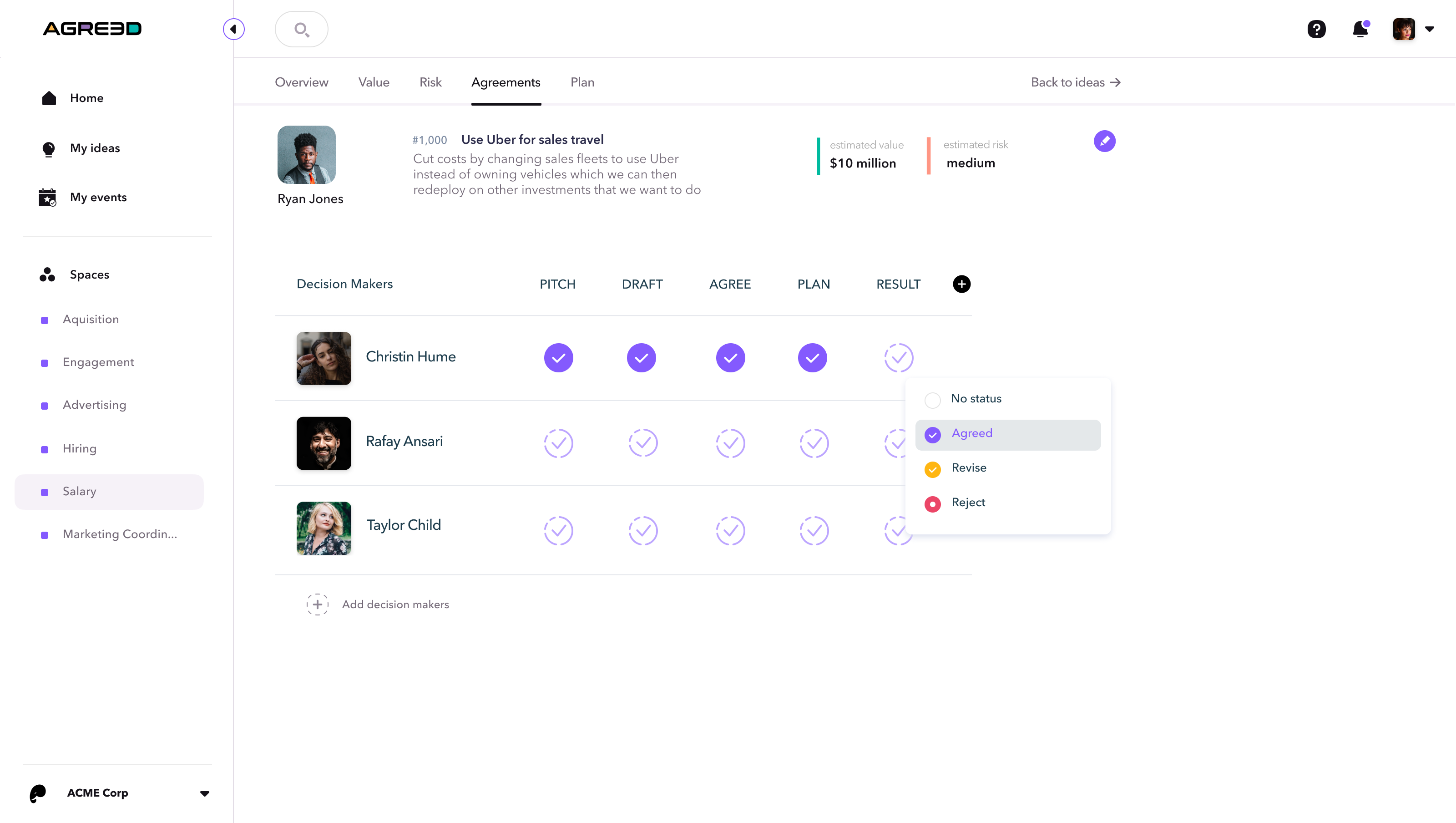Select the No status radio option
This screenshot has height=823, width=1456.
tap(933, 400)
